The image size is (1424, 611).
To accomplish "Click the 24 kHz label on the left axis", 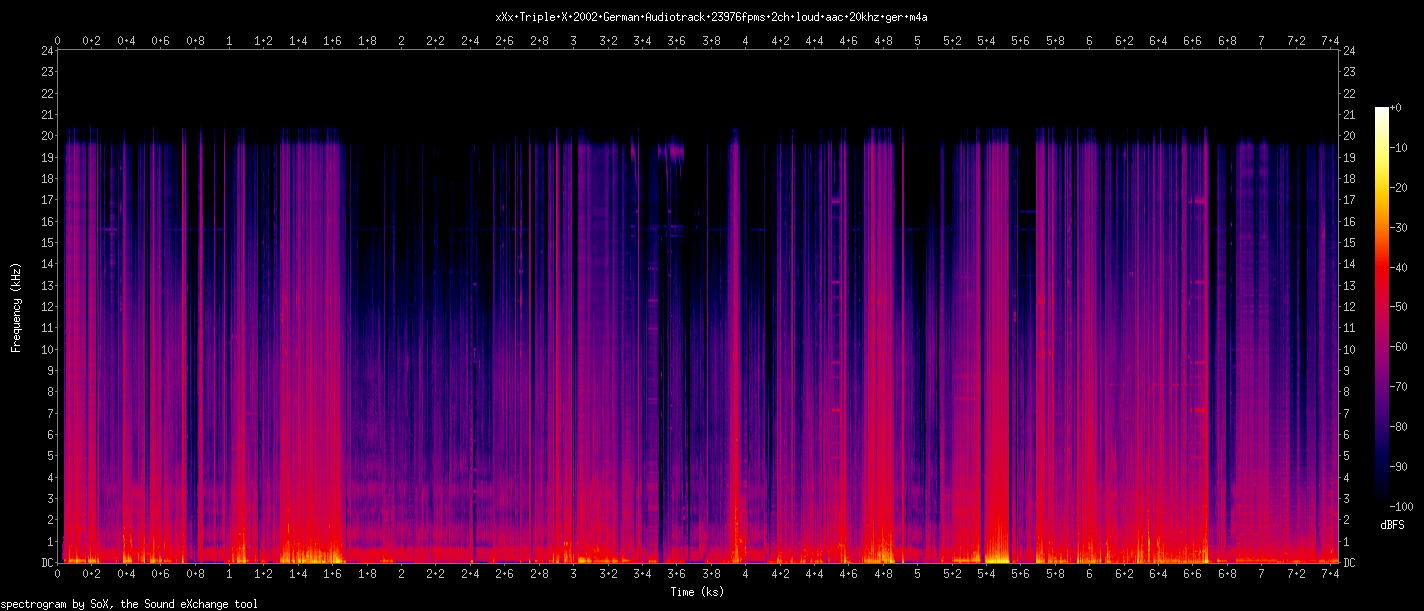I will point(46,51).
